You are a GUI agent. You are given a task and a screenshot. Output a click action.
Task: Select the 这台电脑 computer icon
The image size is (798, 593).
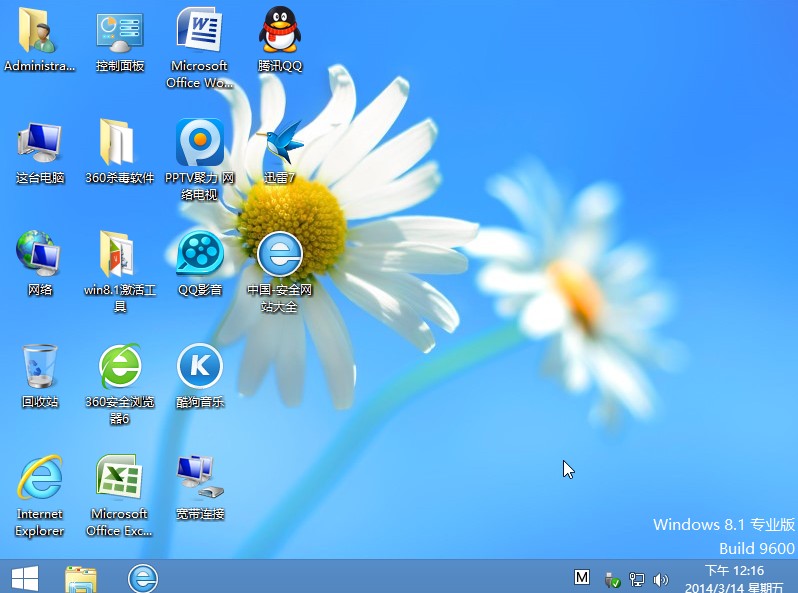click(40, 143)
